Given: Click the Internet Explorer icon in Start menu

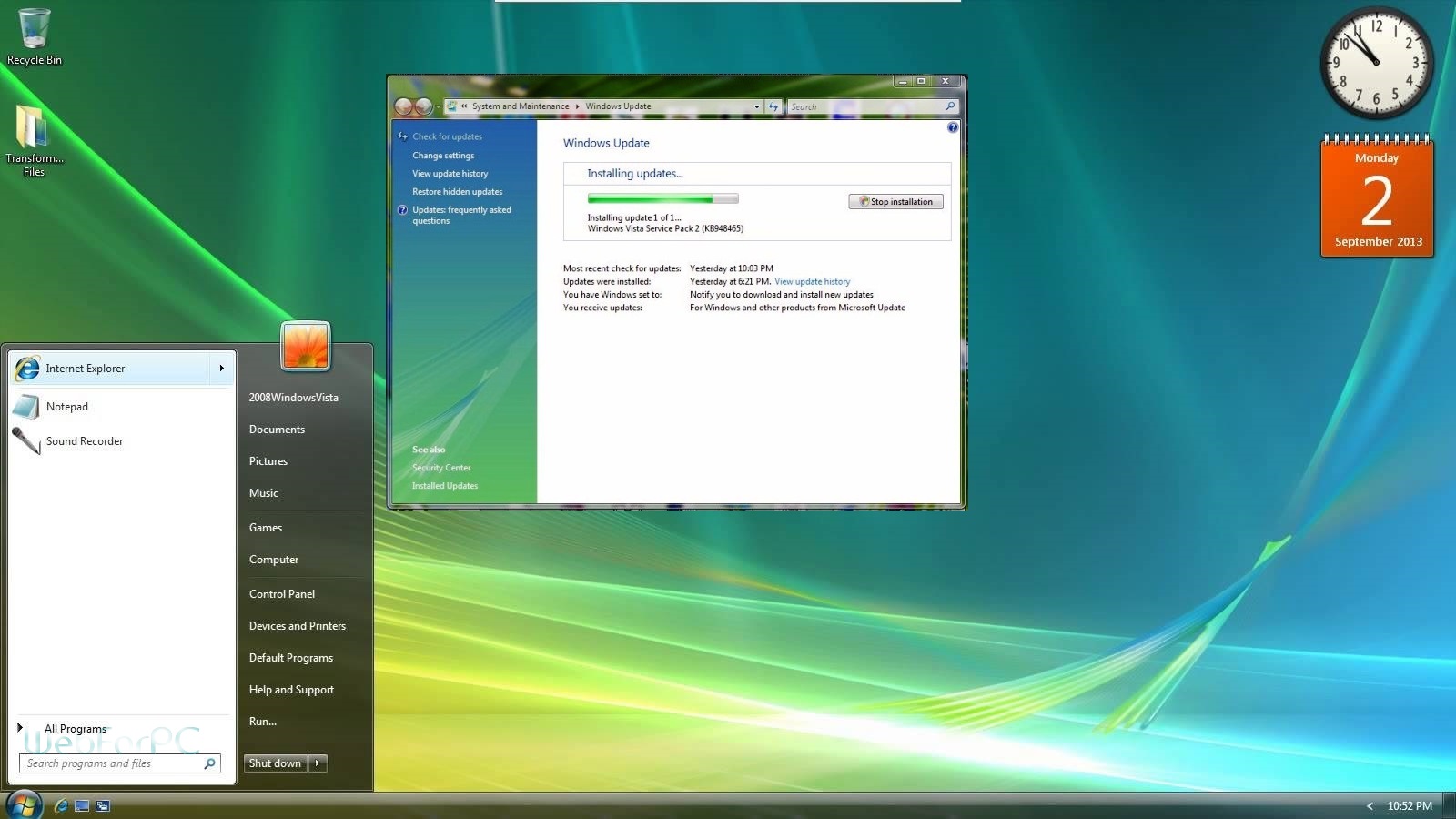Looking at the screenshot, I should click(x=27, y=368).
